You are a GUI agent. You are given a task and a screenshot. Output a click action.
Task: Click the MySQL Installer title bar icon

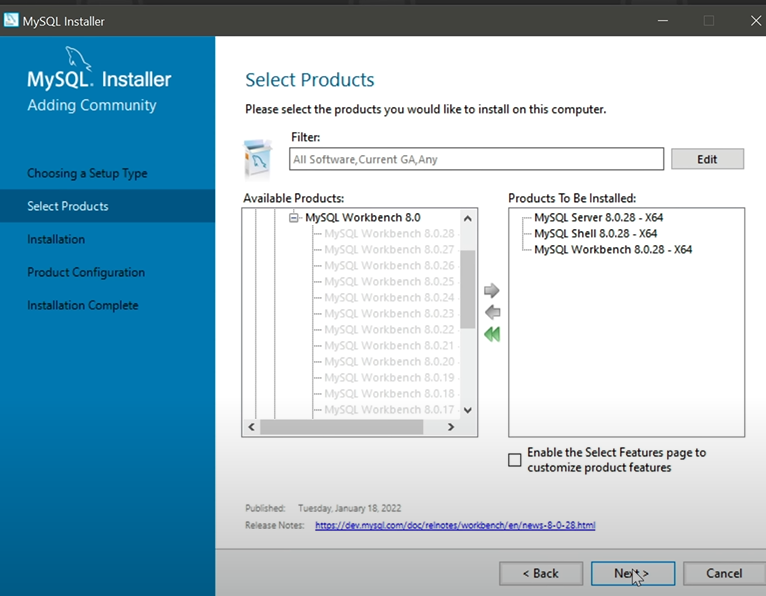(x=11, y=21)
